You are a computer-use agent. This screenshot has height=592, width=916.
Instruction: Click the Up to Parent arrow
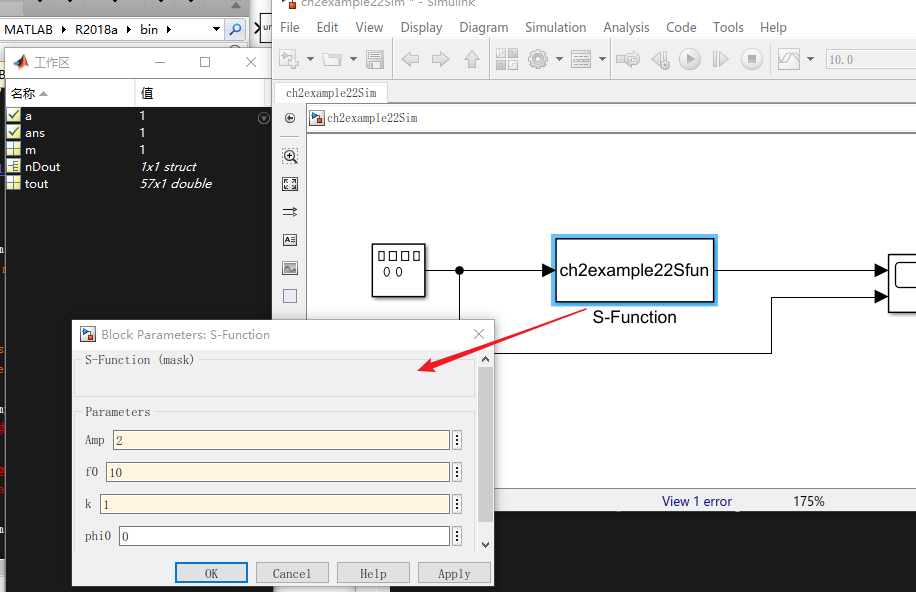pyautogui.click(x=472, y=59)
